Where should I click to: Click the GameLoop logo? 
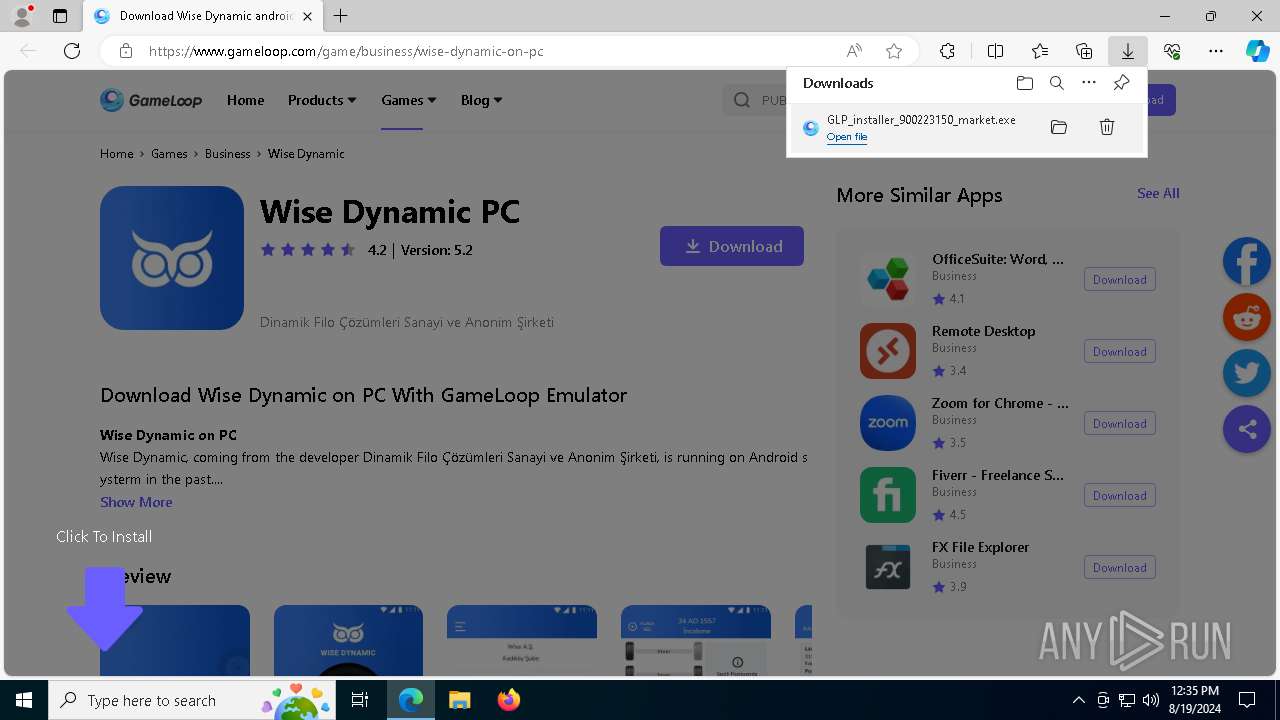(x=151, y=100)
